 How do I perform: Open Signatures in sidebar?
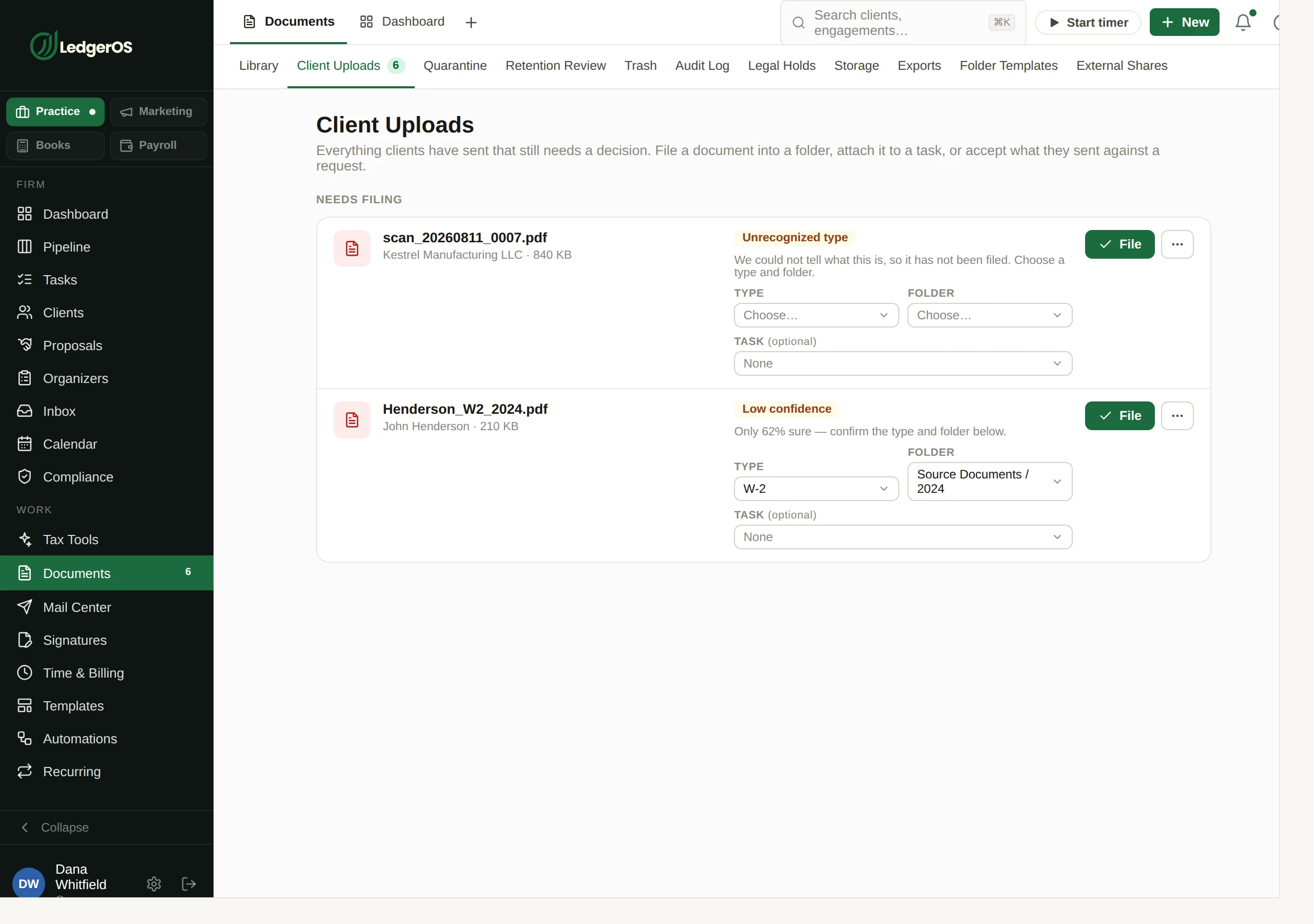click(x=106, y=640)
